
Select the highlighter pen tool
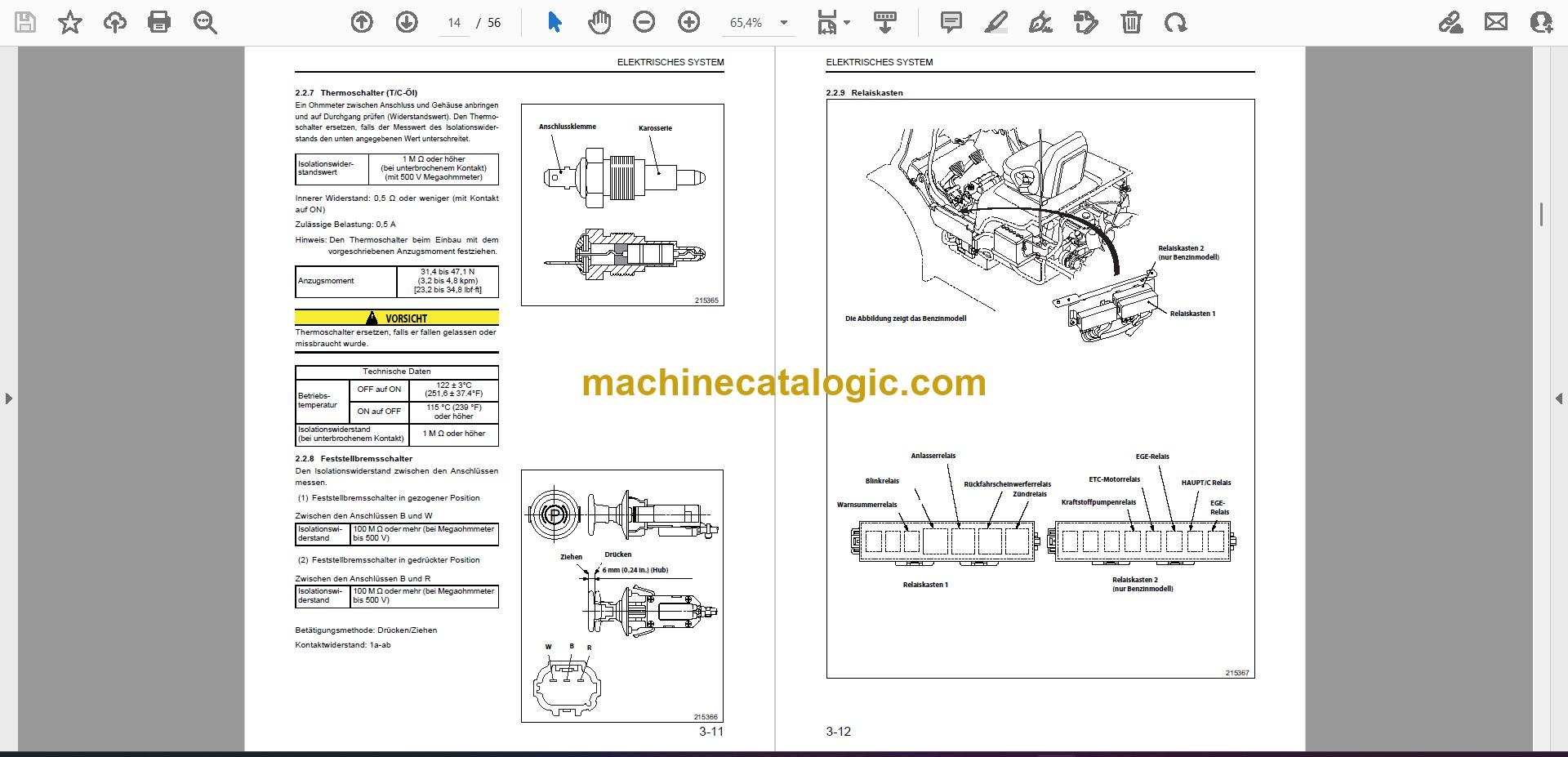pyautogui.click(x=996, y=22)
